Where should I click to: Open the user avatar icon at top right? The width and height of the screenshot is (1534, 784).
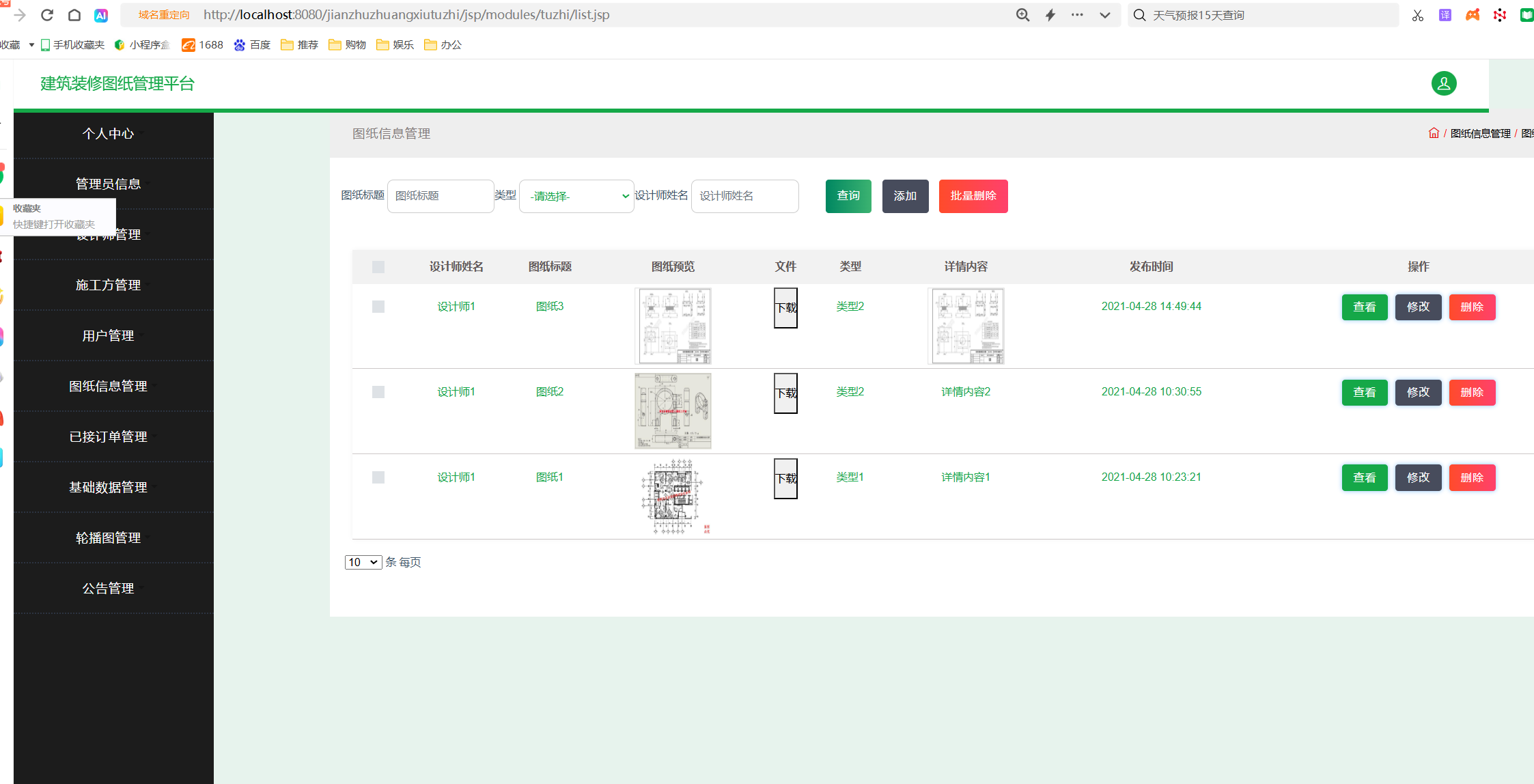(1443, 83)
